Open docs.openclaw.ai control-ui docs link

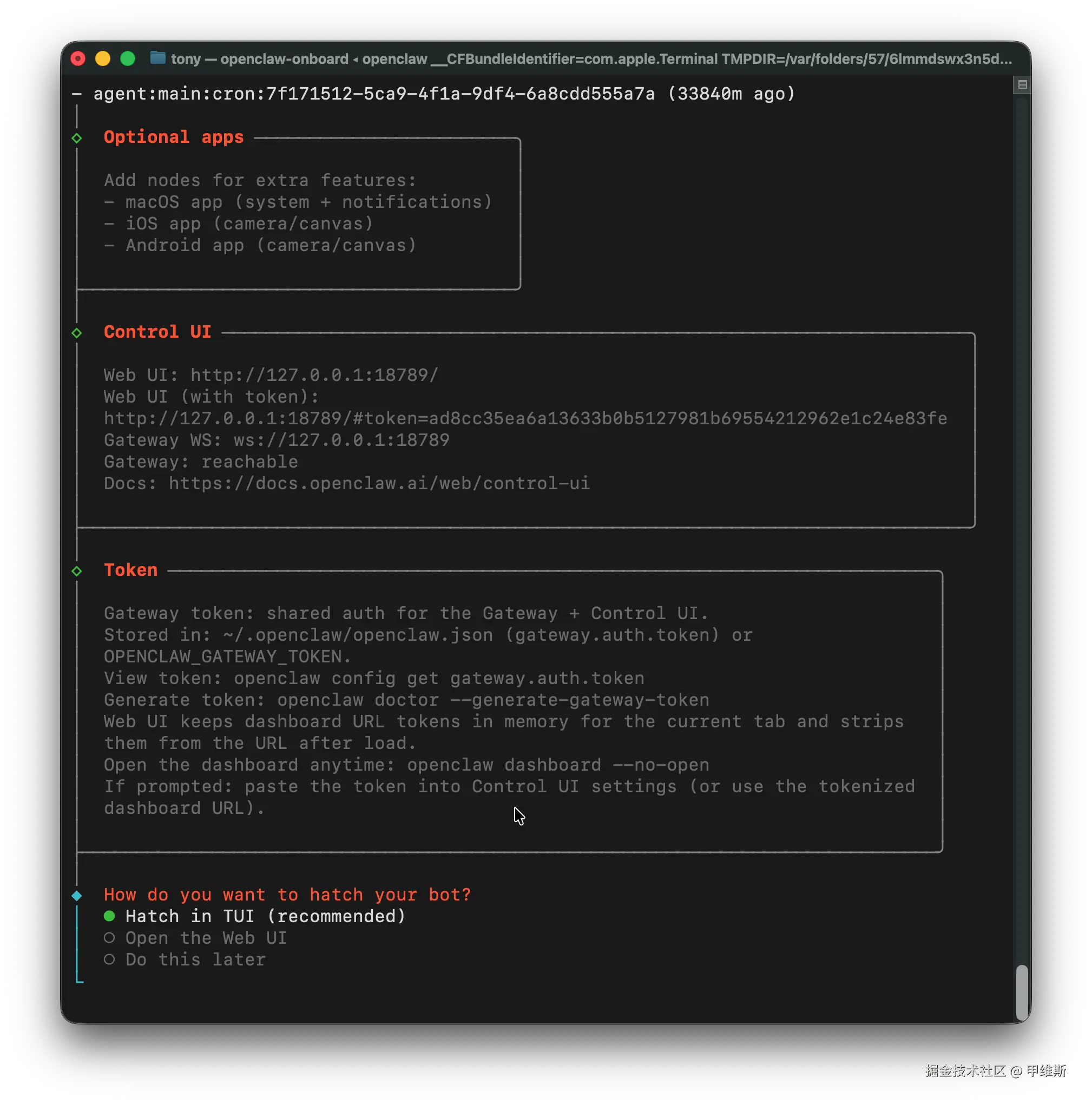(379, 483)
